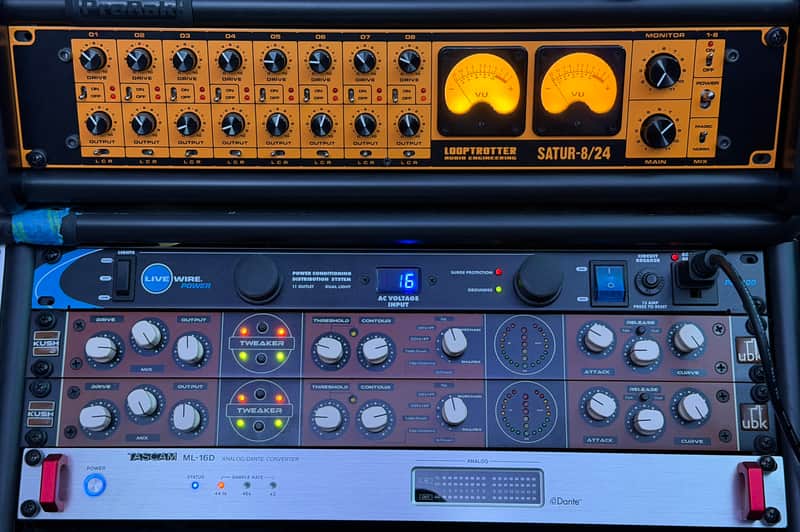Click the left VU meter on Satur-8/24
800x532 pixels.
click(x=482, y=91)
